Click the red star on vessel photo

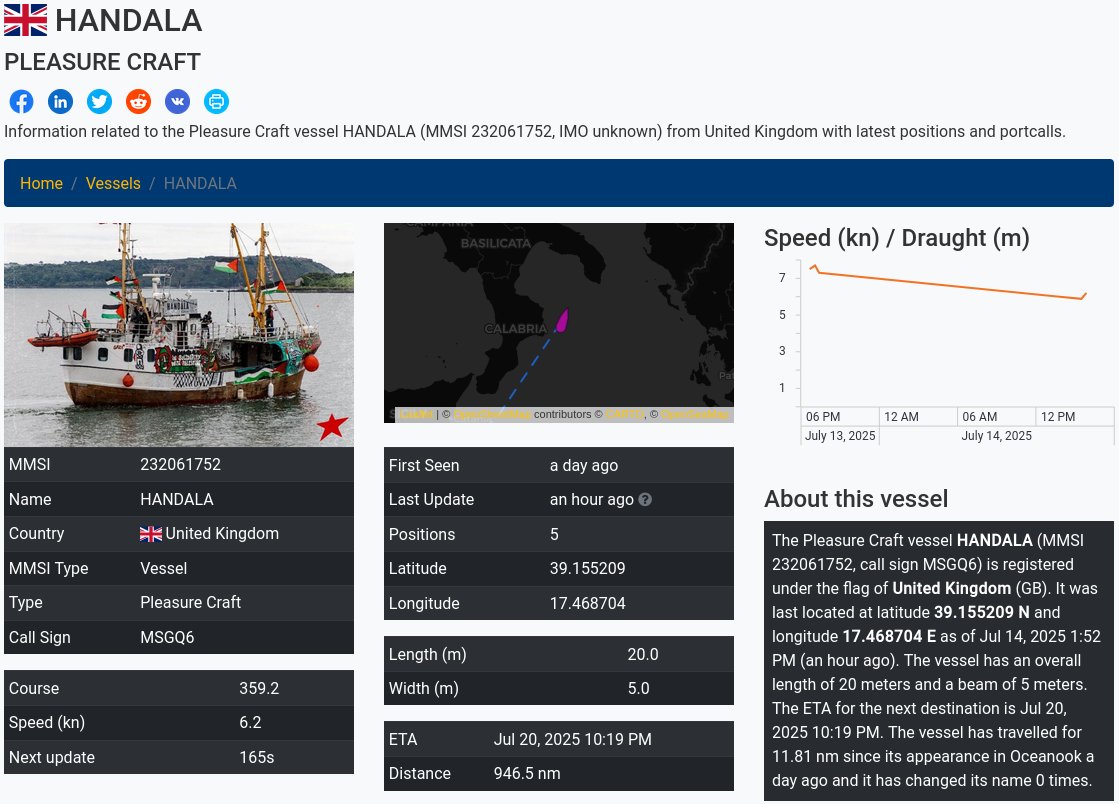[333, 427]
